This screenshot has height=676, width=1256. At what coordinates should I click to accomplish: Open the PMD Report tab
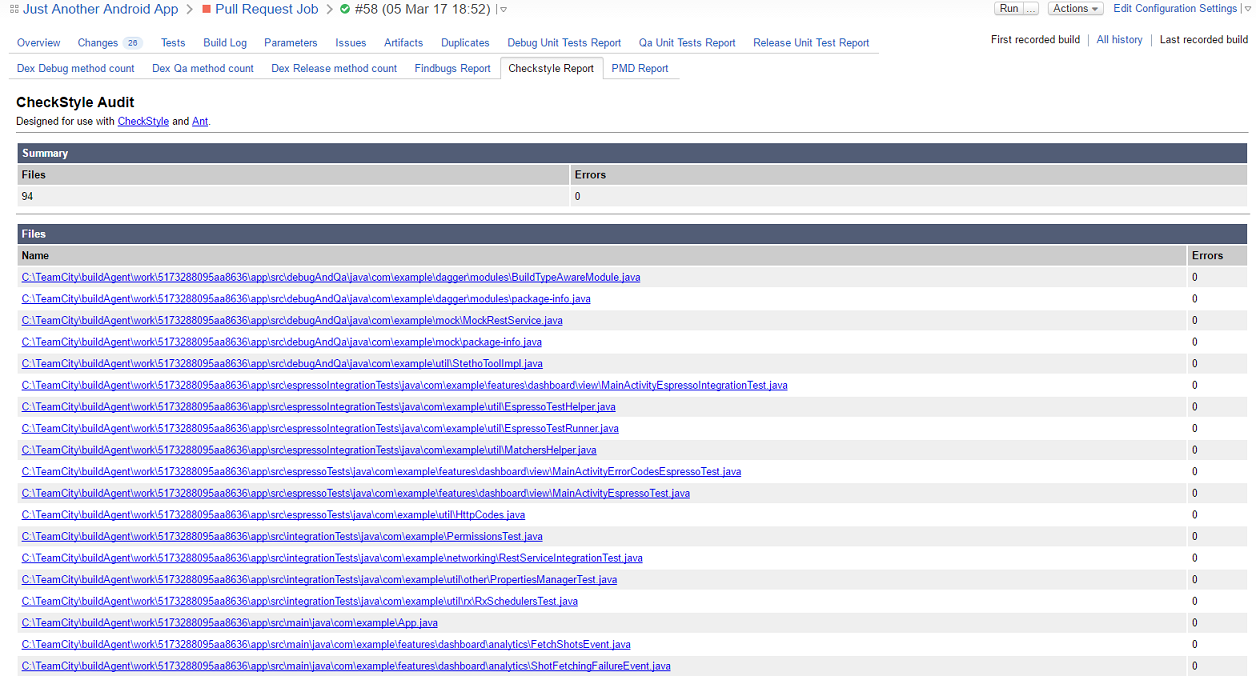(640, 69)
